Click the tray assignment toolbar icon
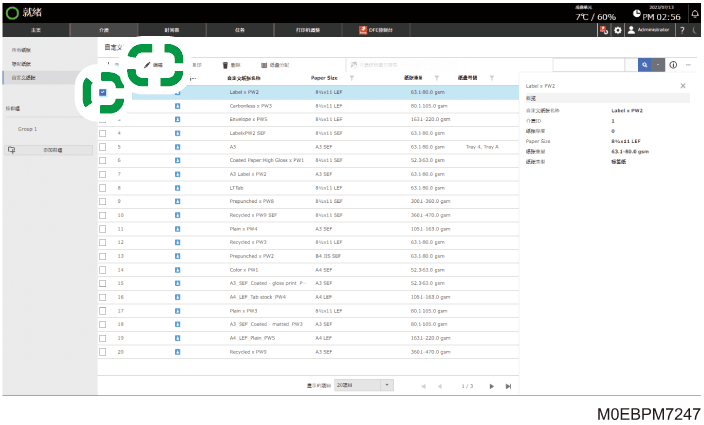The height and width of the screenshot is (425, 704). click(x=264, y=65)
